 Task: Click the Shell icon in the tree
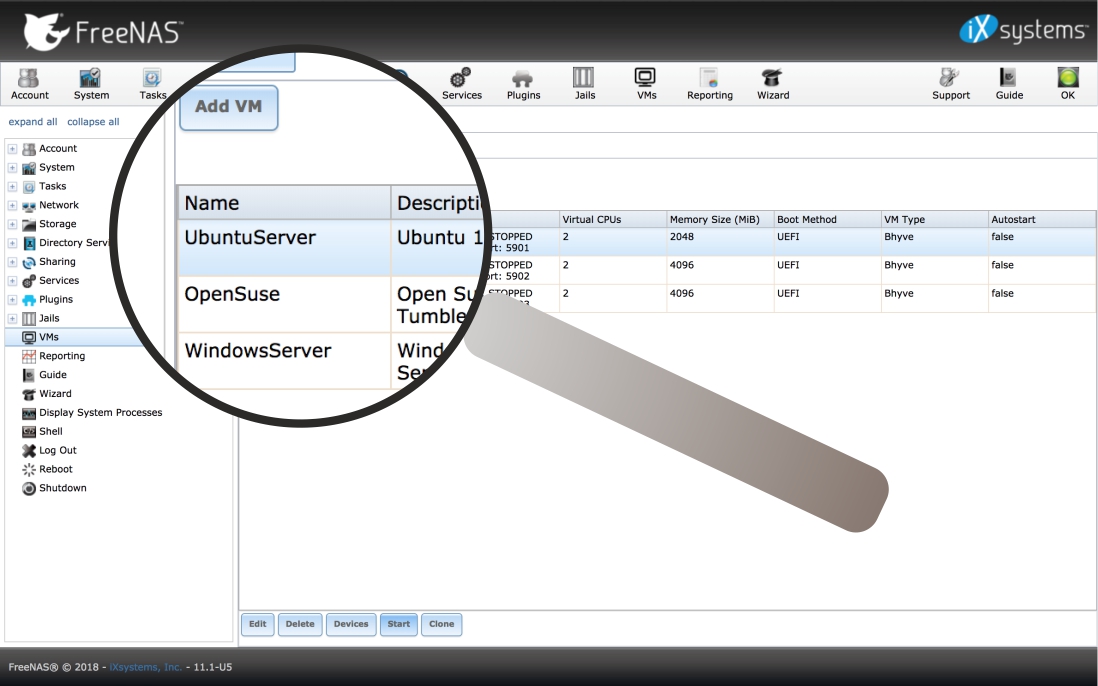point(29,432)
